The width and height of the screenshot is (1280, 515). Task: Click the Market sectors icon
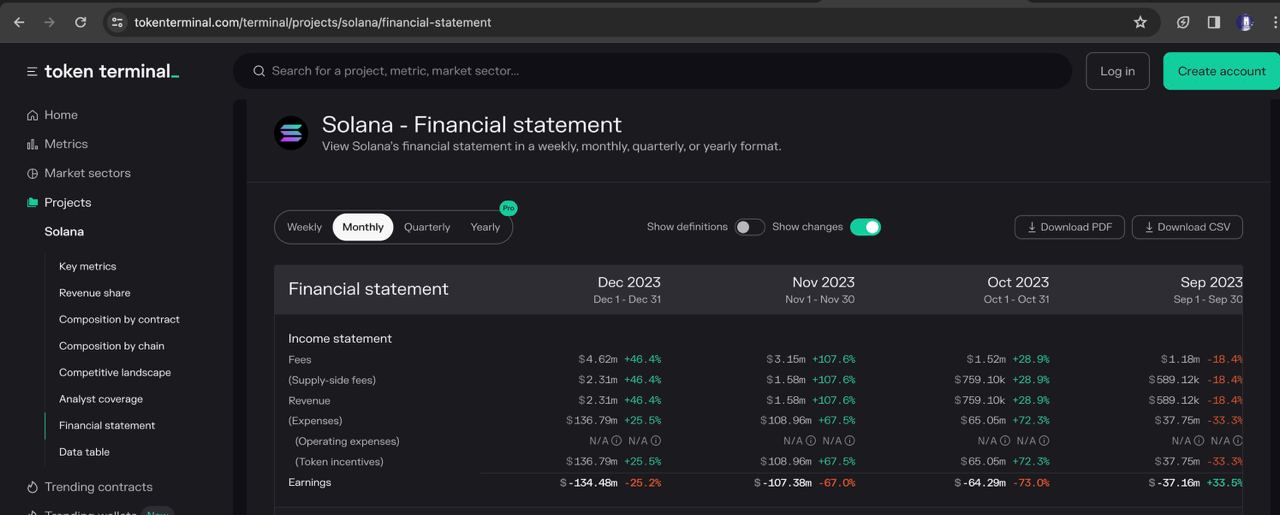pos(32,173)
